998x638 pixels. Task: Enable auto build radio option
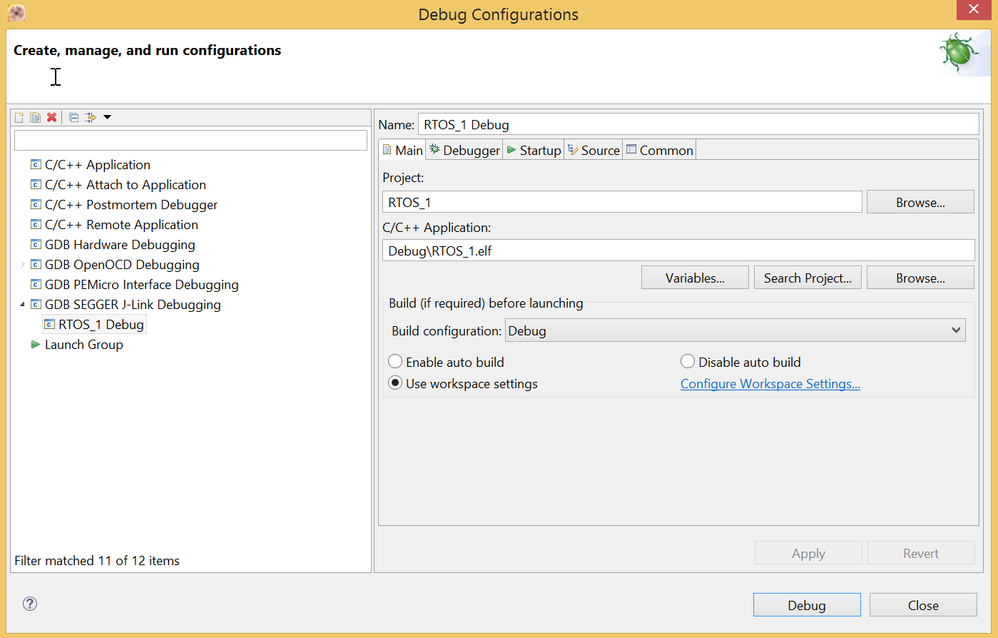click(396, 362)
